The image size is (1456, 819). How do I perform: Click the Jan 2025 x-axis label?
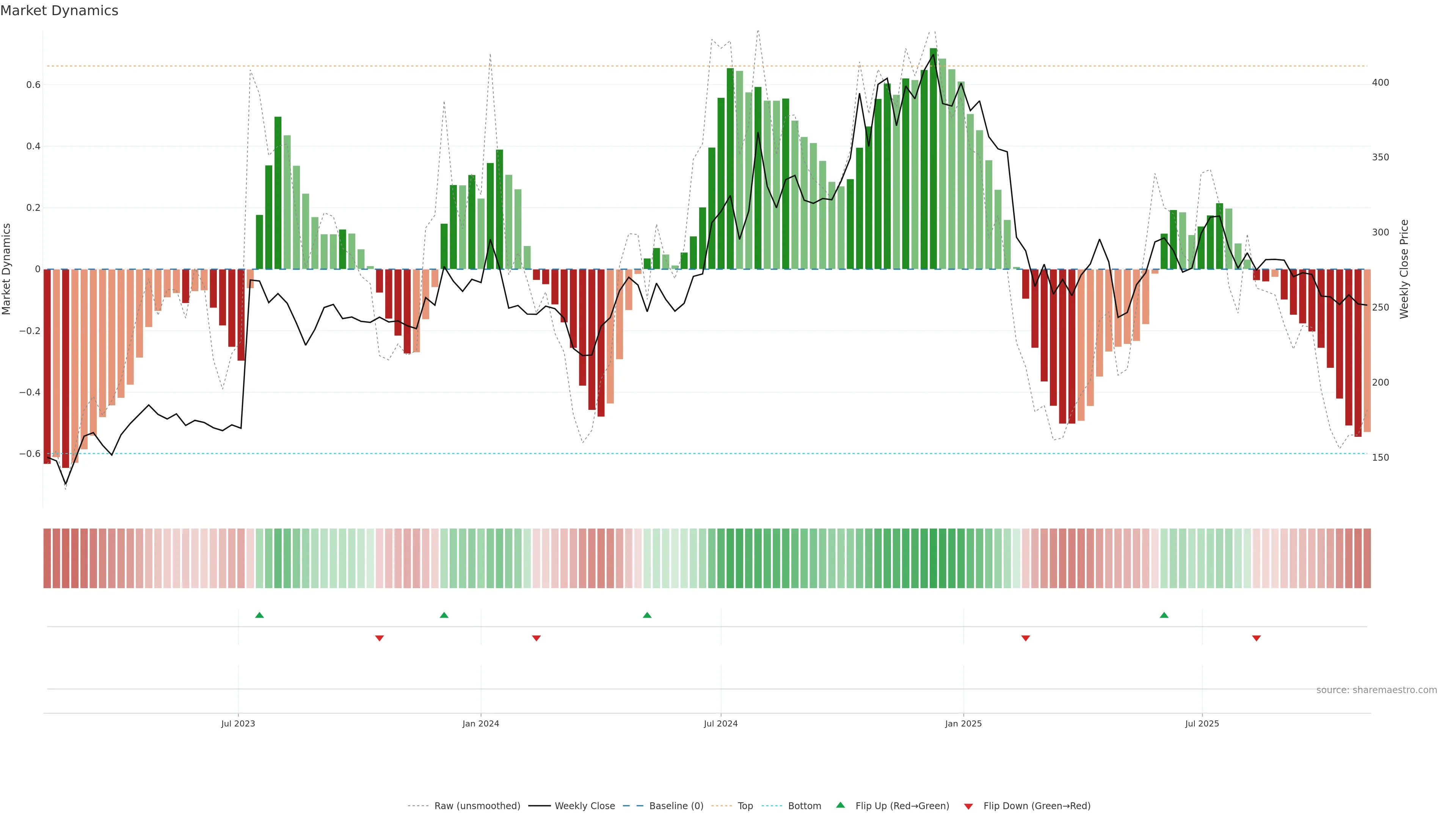click(963, 723)
